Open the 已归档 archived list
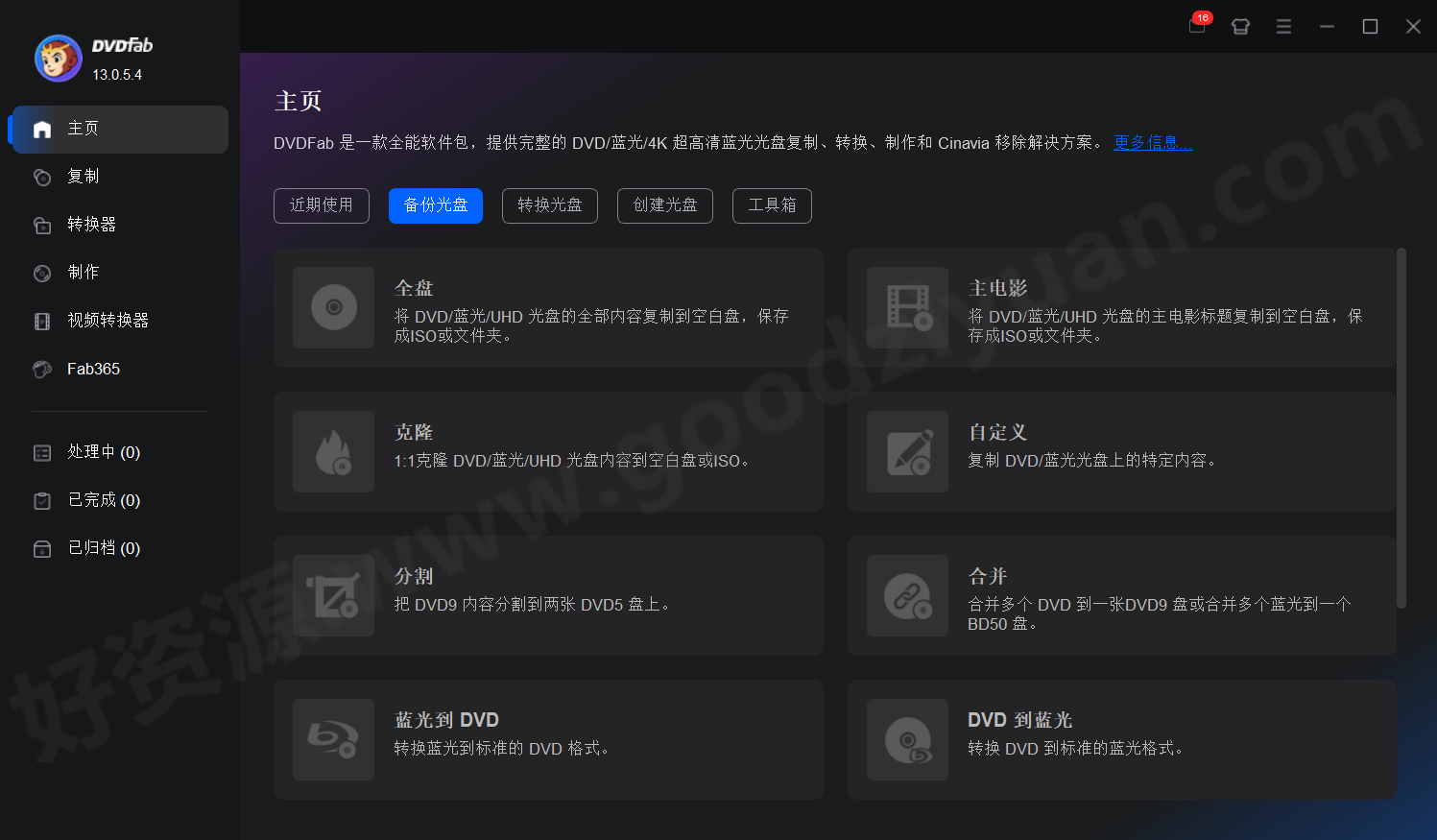 click(x=101, y=548)
